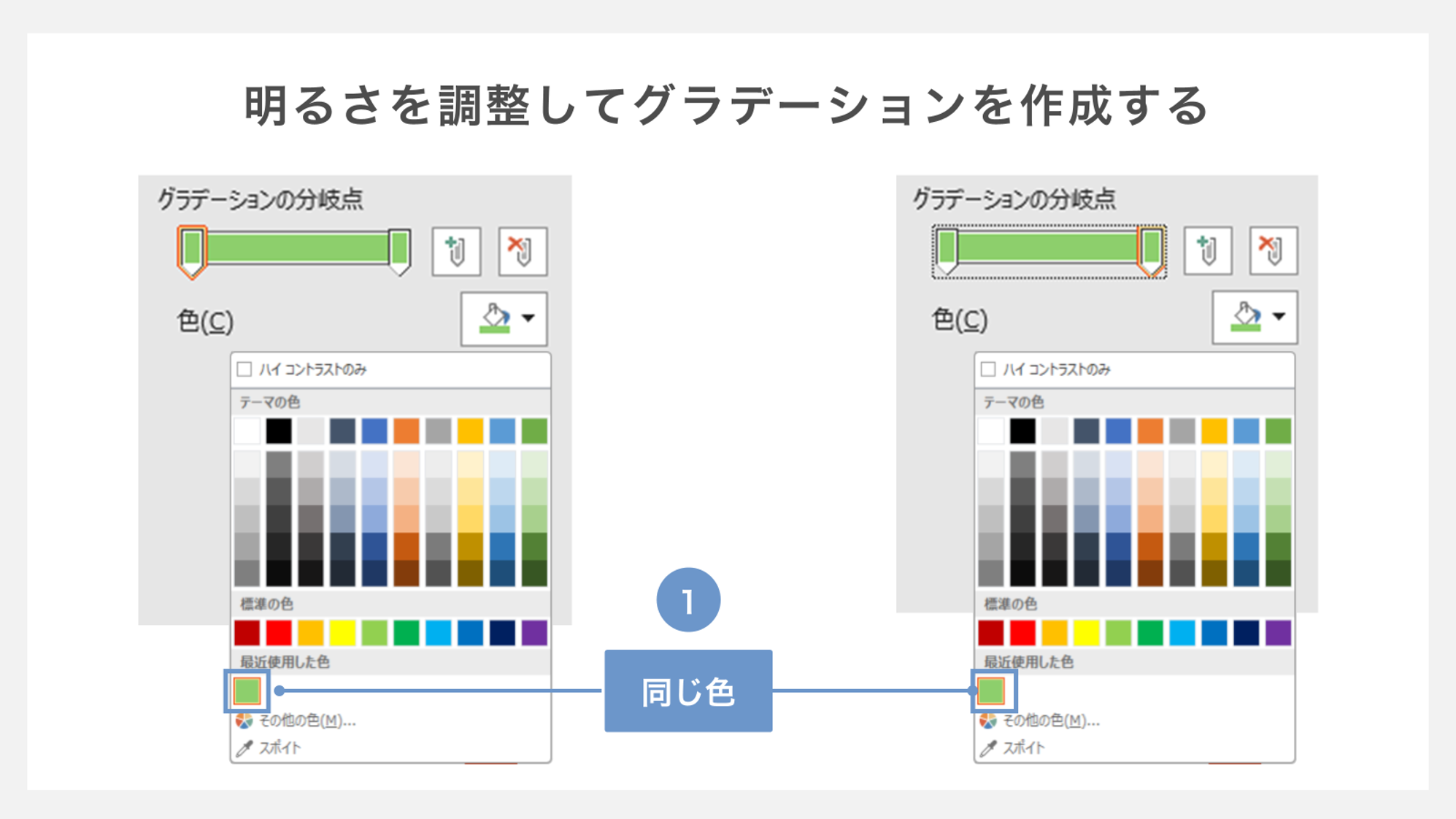Select left gradient stop on right panel slider
The height and width of the screenshot is (819, 1456).
tap(947, 252)
